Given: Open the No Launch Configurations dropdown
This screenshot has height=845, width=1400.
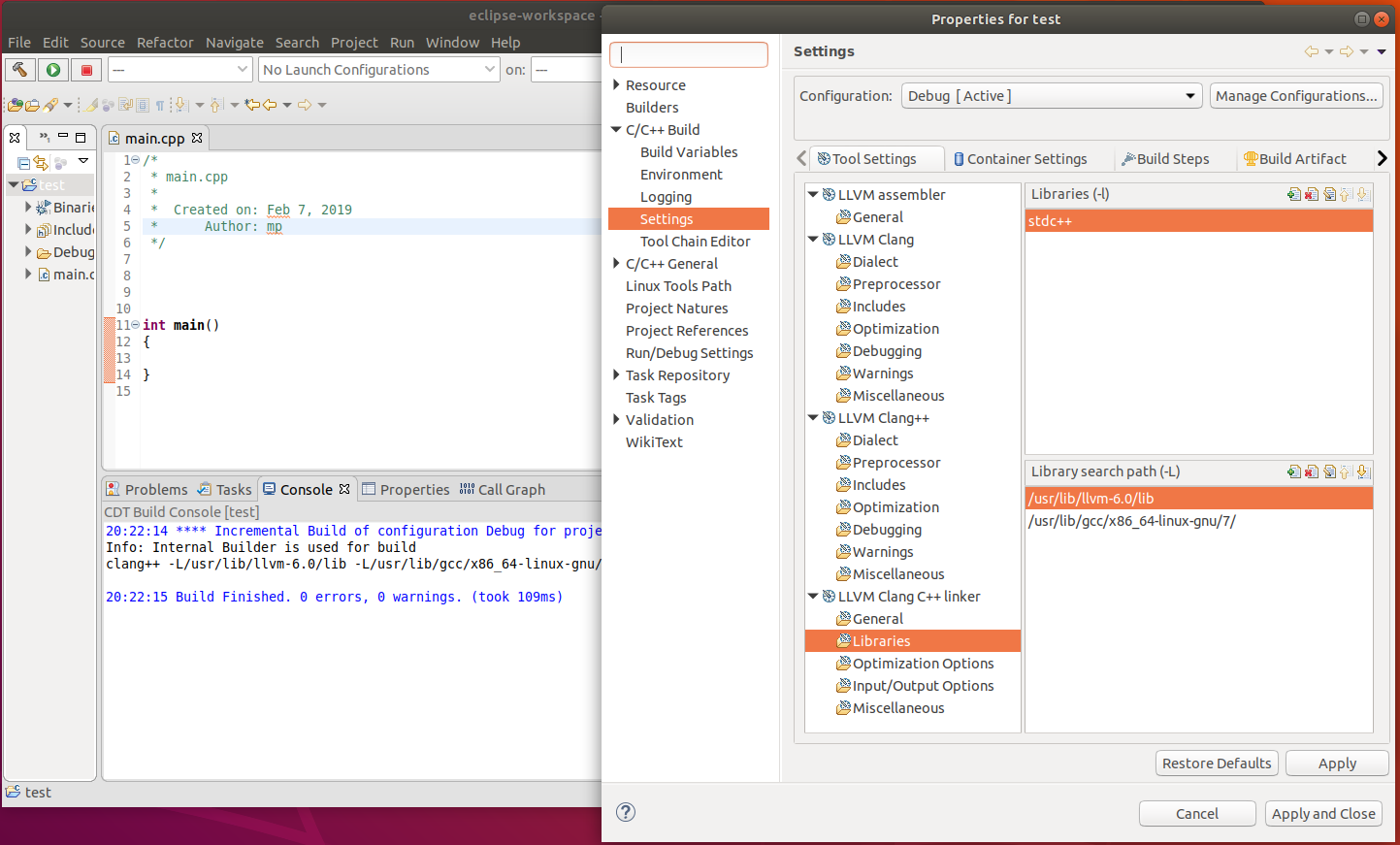Looking at the screenshot, I should coord(378,70).
